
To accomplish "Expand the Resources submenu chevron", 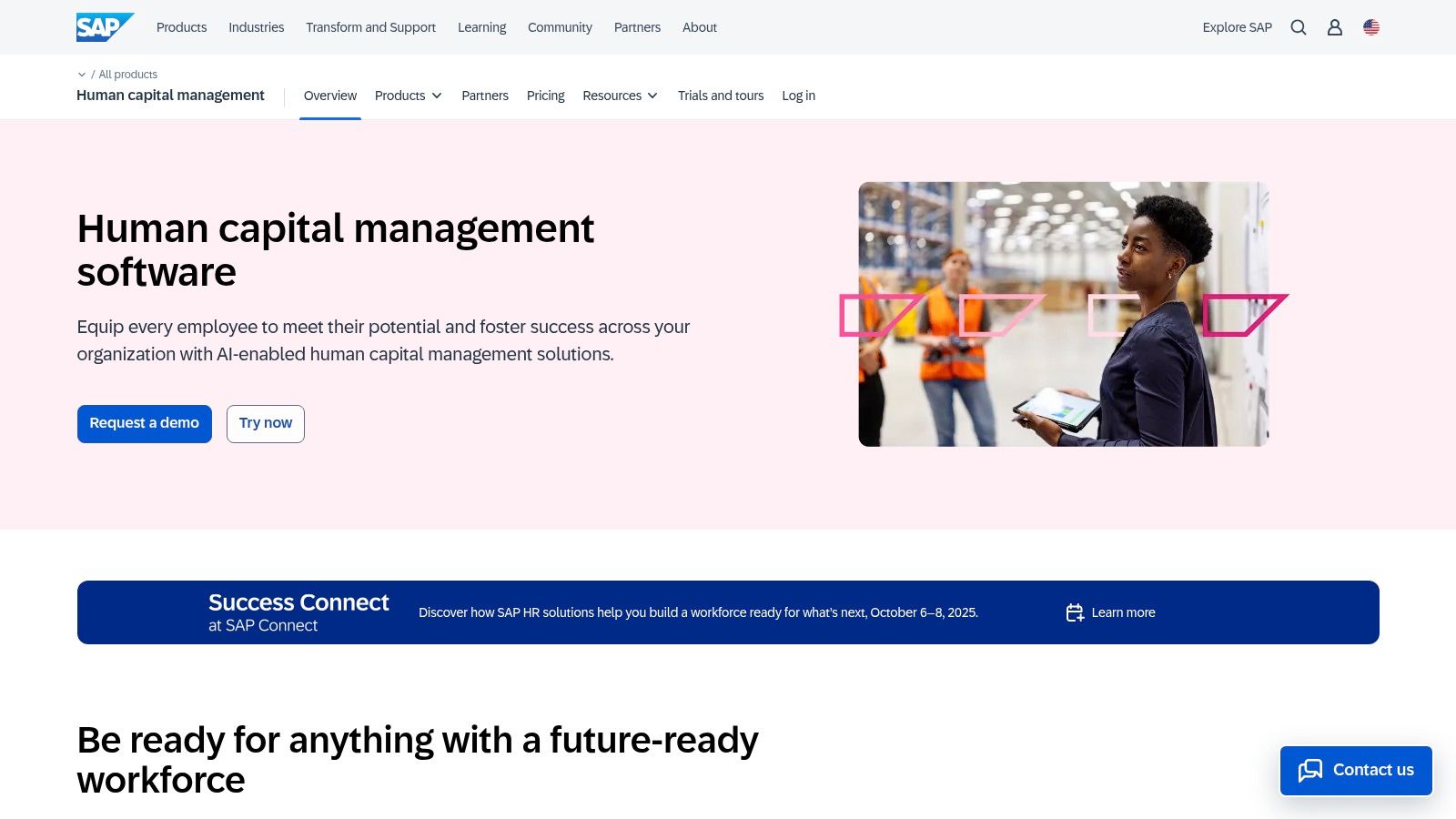I will [652, 96].
